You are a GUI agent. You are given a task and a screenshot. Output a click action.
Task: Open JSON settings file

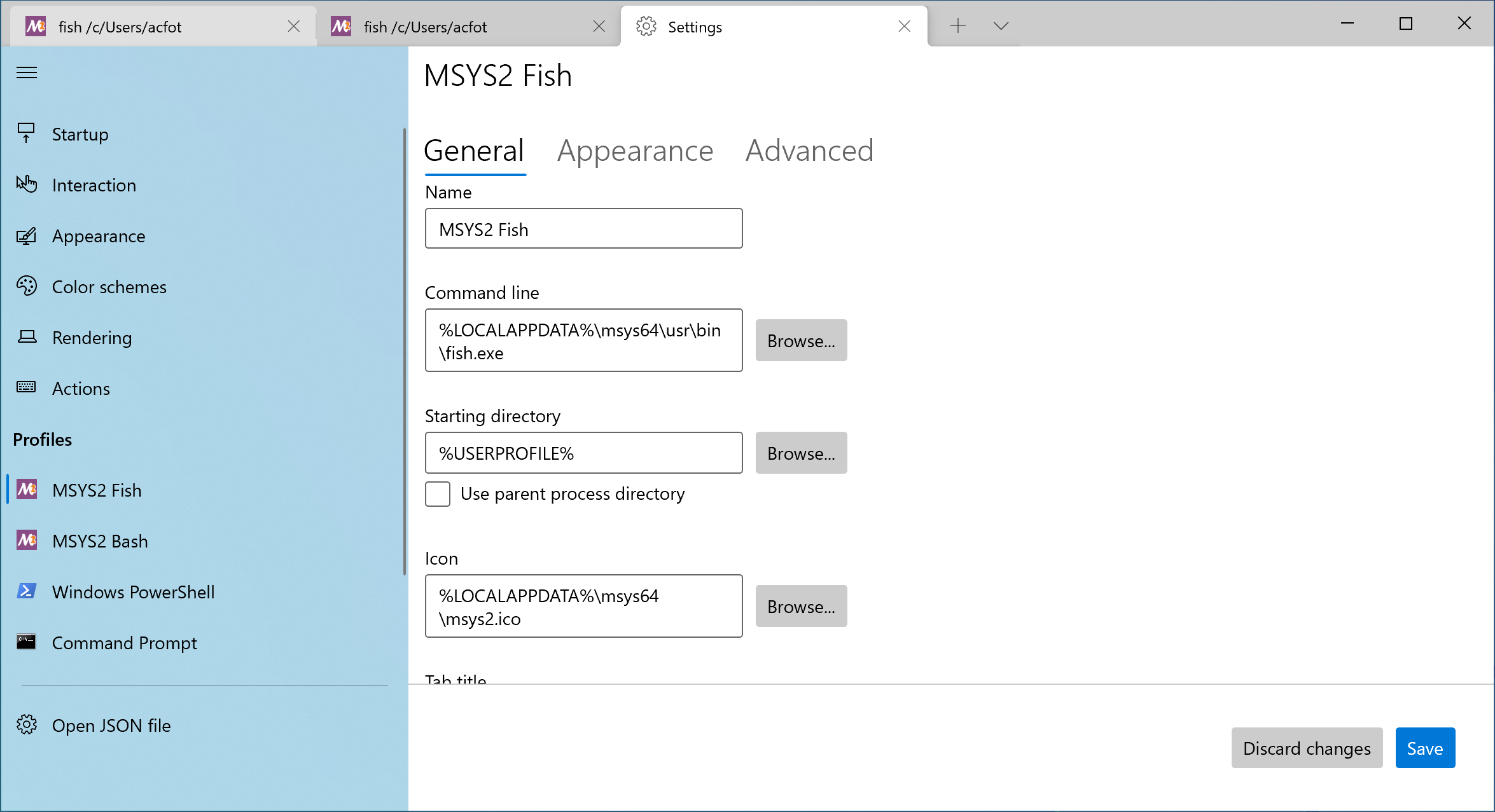click(111, 726)
